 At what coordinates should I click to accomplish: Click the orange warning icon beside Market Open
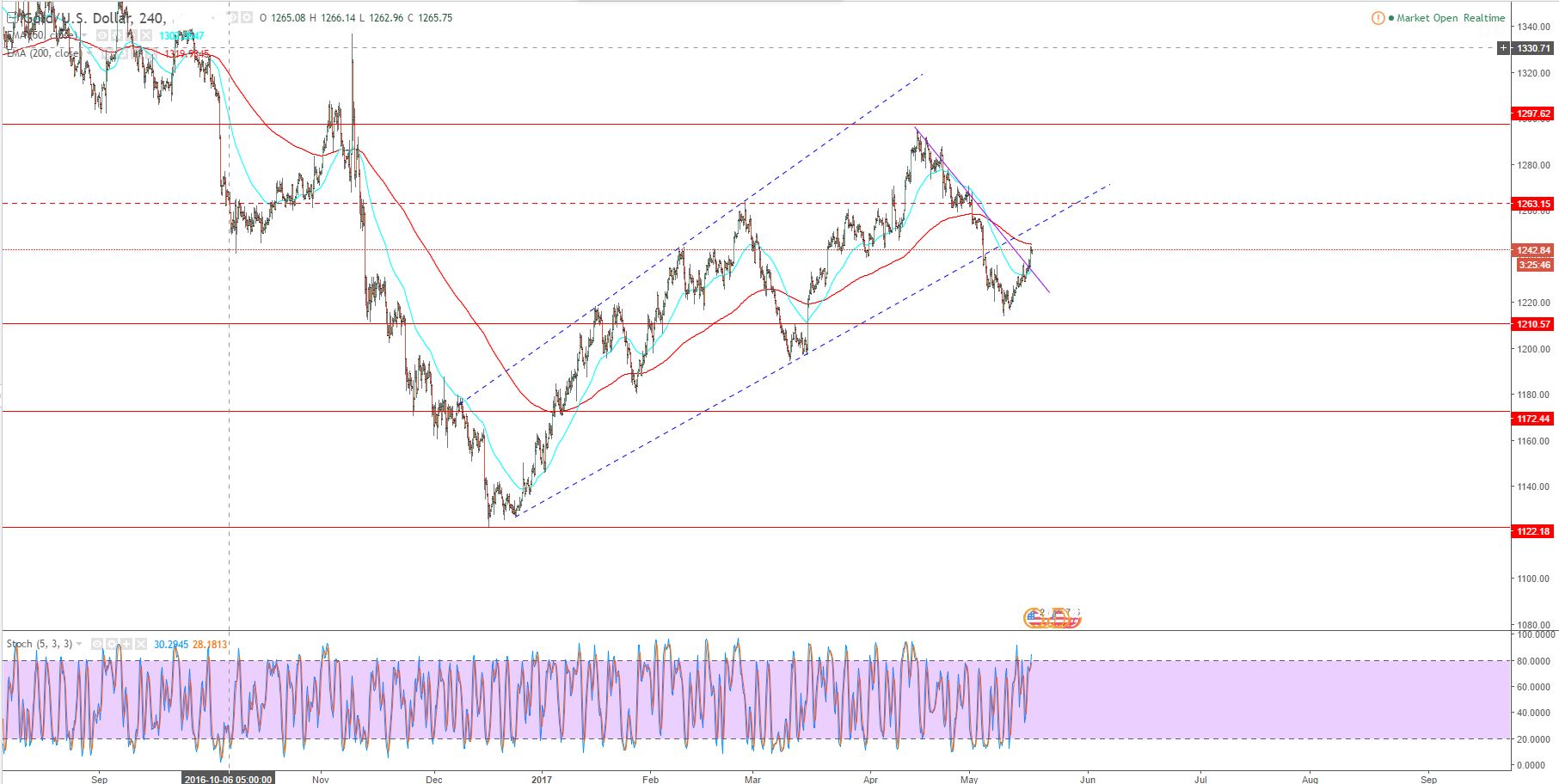[1378, 18]
